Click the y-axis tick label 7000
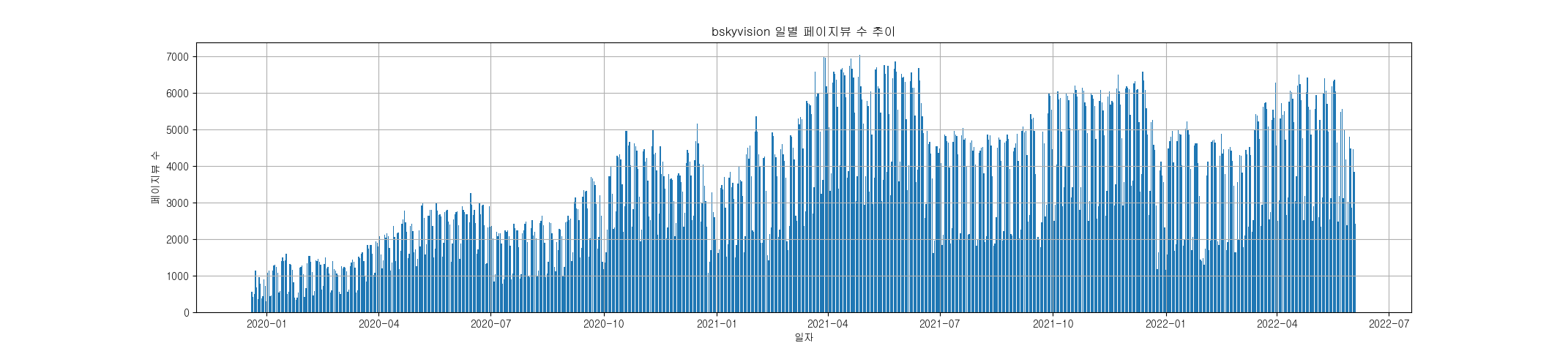1568x351 pixels. click(177, 57)
